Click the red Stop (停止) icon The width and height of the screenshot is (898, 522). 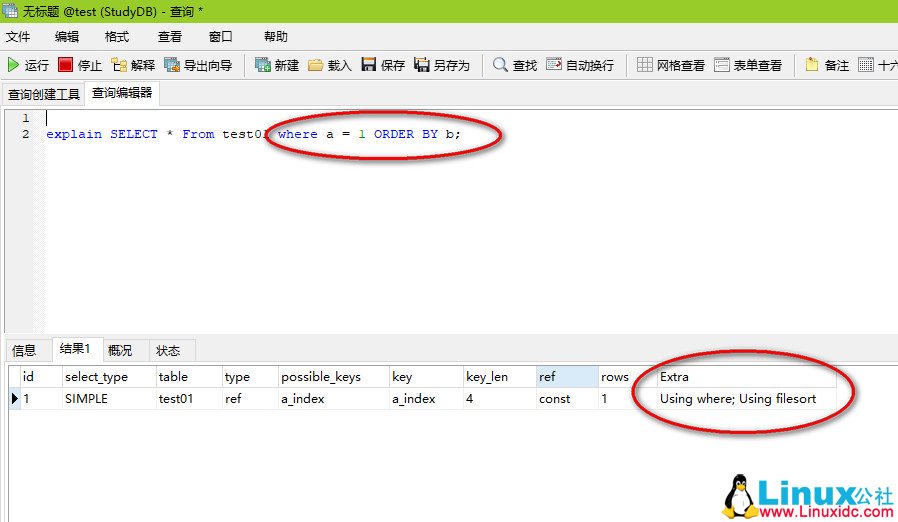(65, 65)
